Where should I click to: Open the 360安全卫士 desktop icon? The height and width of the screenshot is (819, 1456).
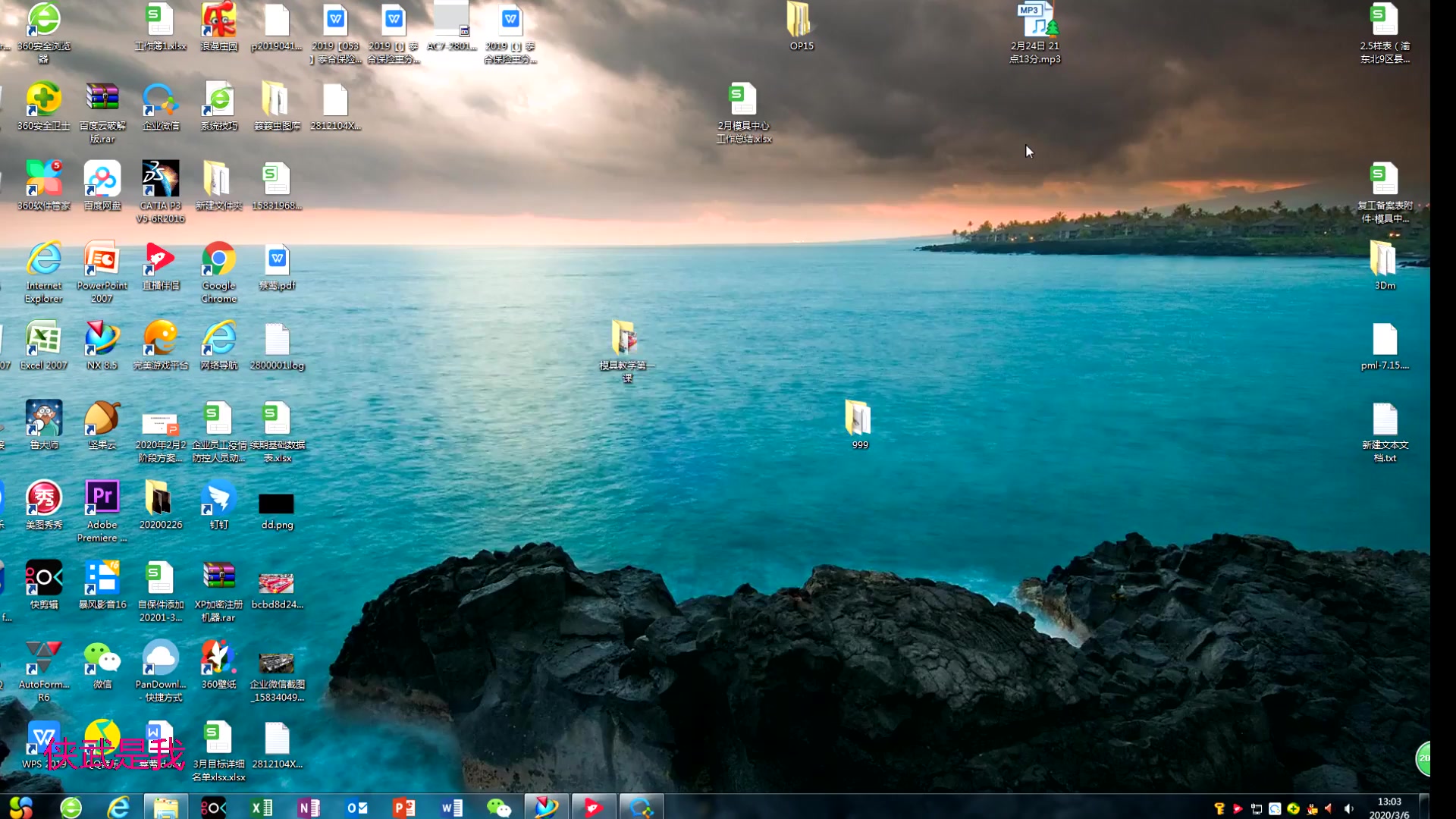[x=44, y=106]
